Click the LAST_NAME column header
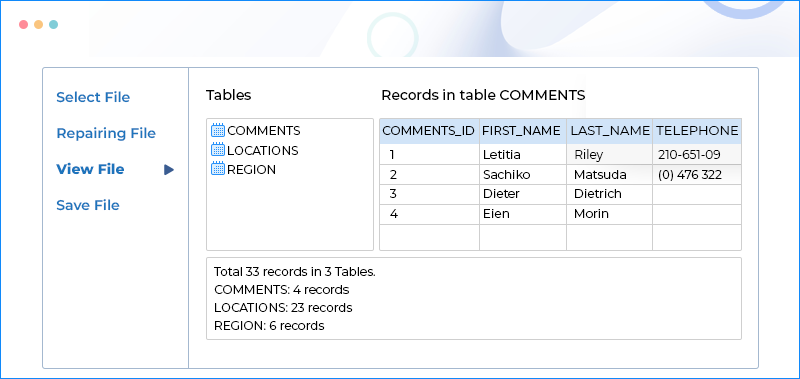 pyautogui.click(x=610, y=131)
